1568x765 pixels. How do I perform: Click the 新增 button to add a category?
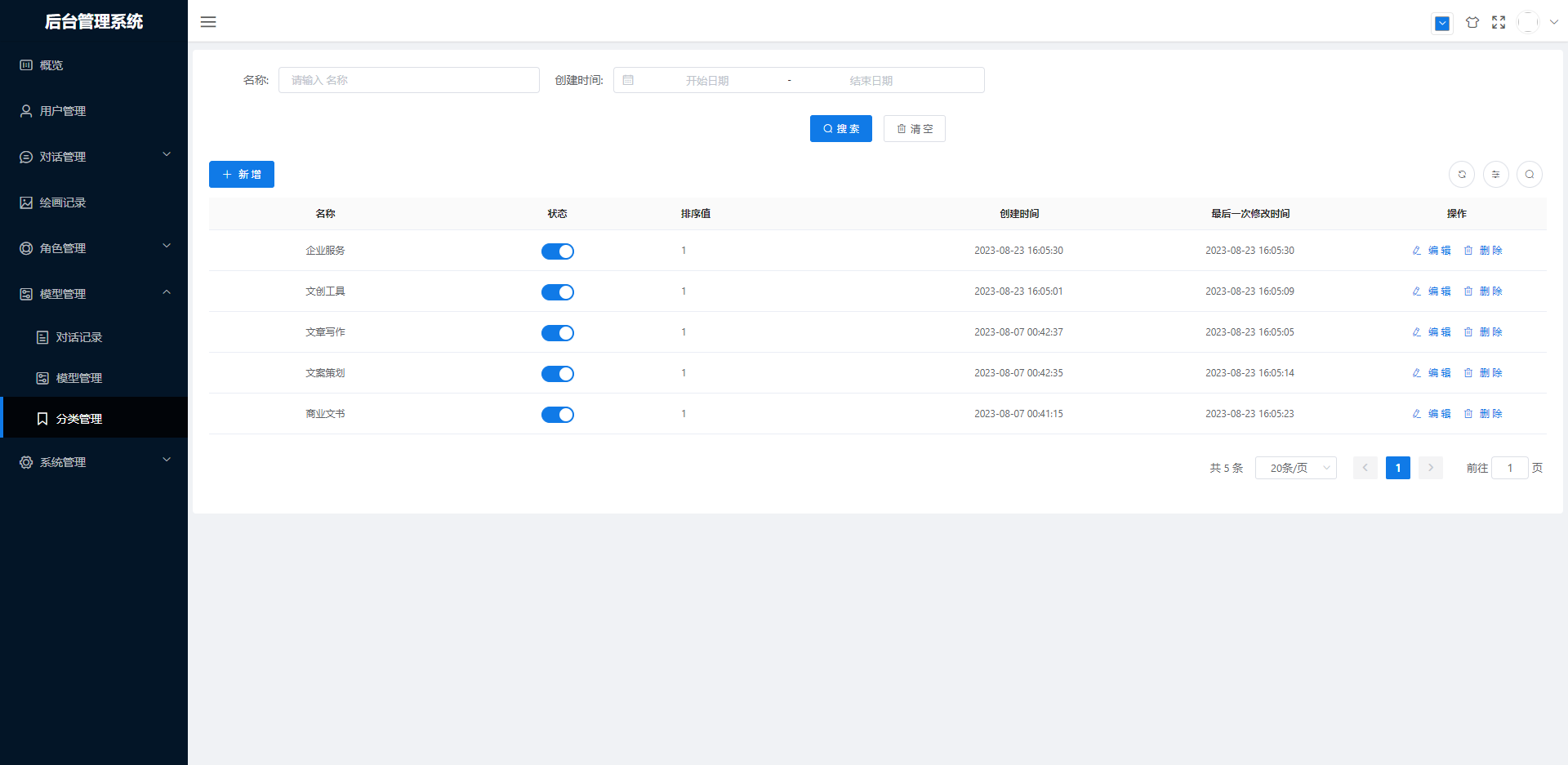coord(242,175)
